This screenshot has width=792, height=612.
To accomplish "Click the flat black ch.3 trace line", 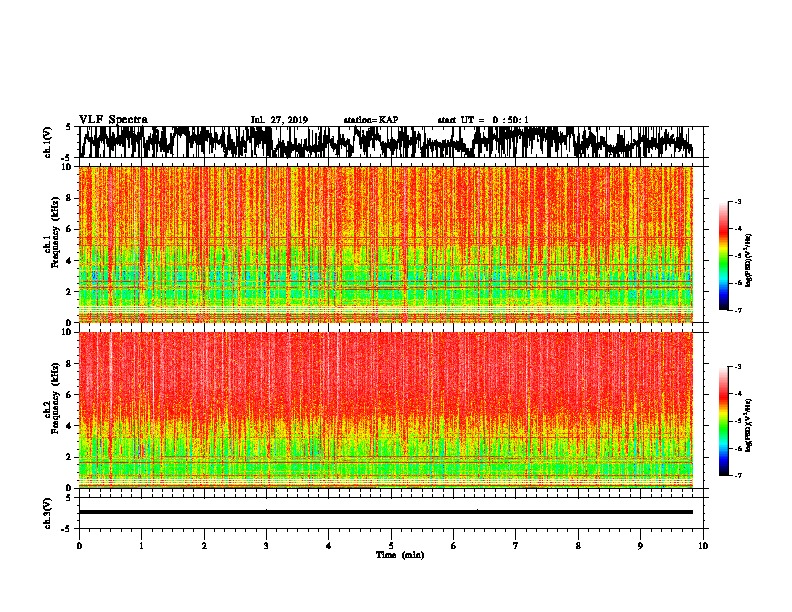I will (x=385, y=512).
